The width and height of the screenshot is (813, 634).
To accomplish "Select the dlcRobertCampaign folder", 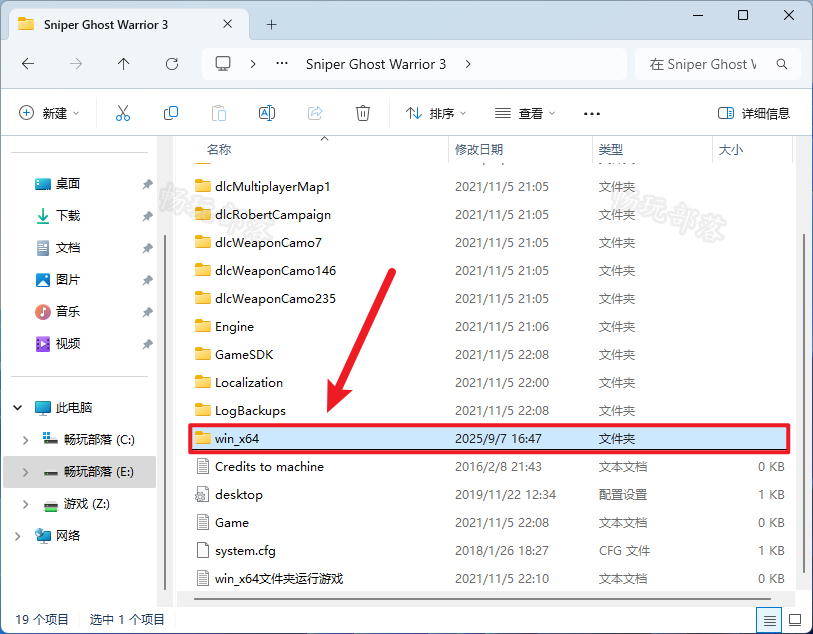I will point(273,215).
